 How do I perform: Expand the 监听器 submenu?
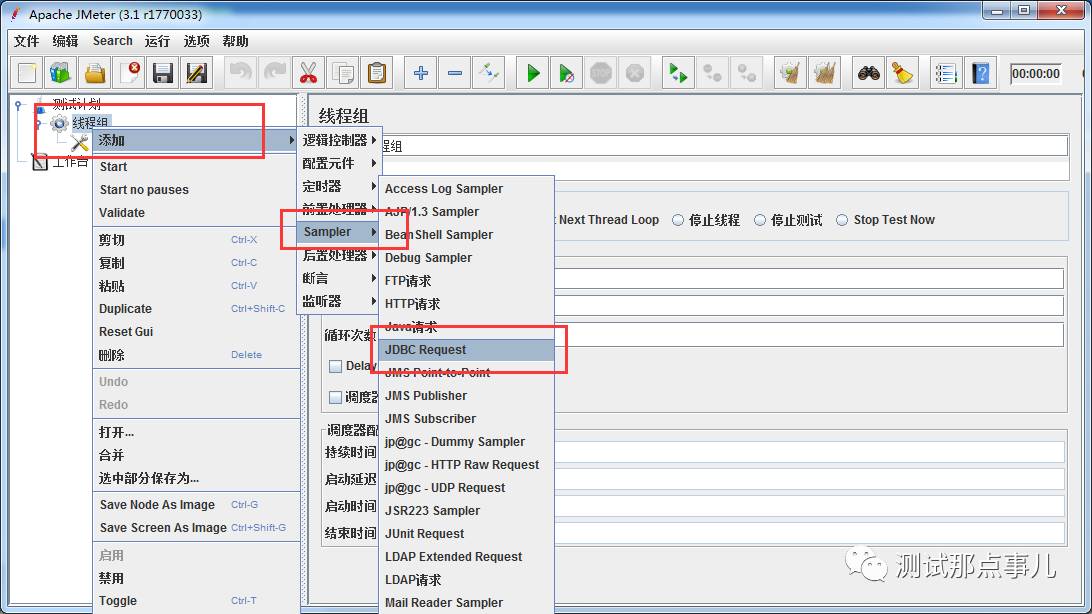tap(338, 301)
